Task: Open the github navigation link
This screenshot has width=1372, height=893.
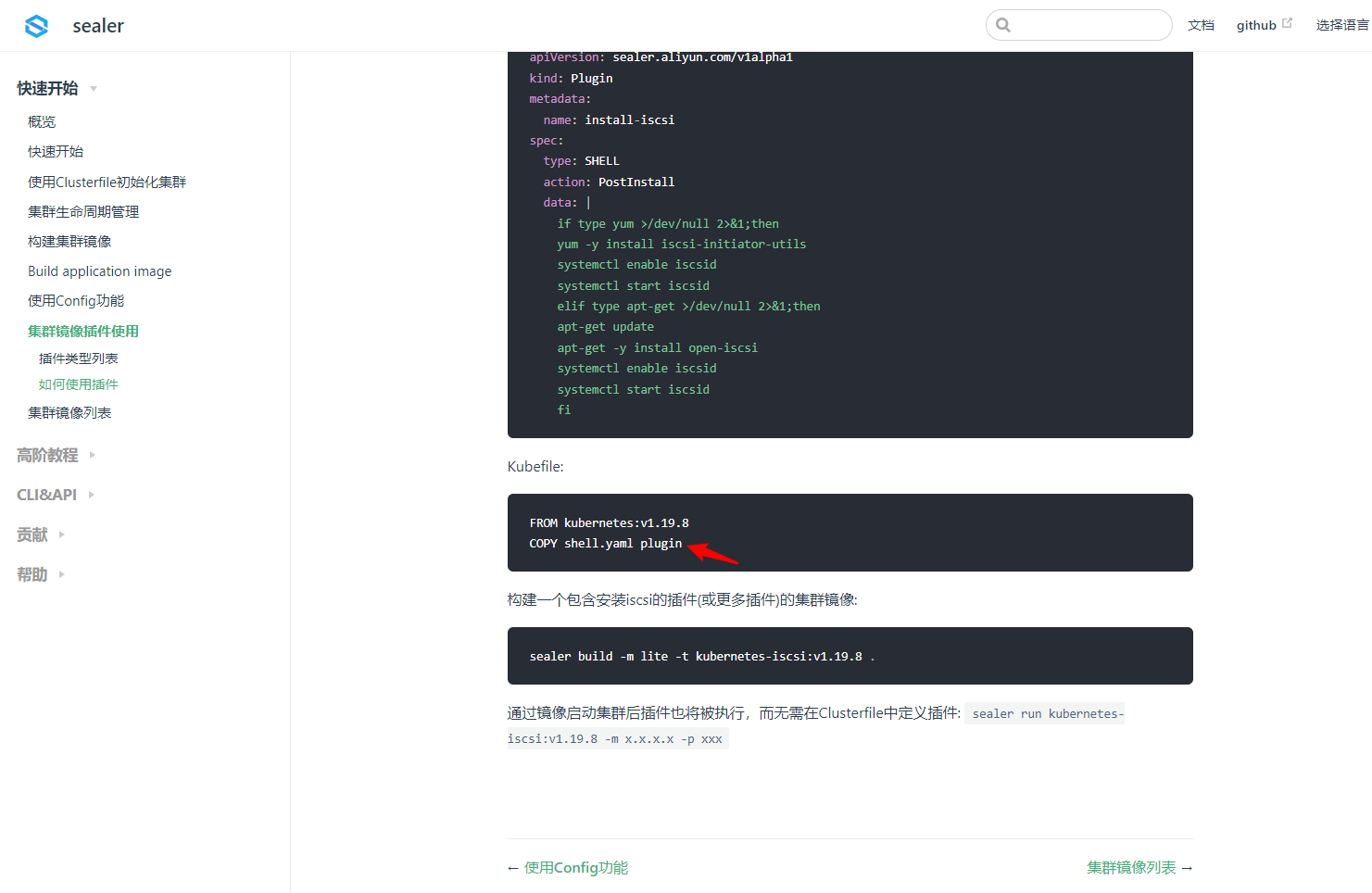Action: pyautogui.click(x=1256, y=25)
